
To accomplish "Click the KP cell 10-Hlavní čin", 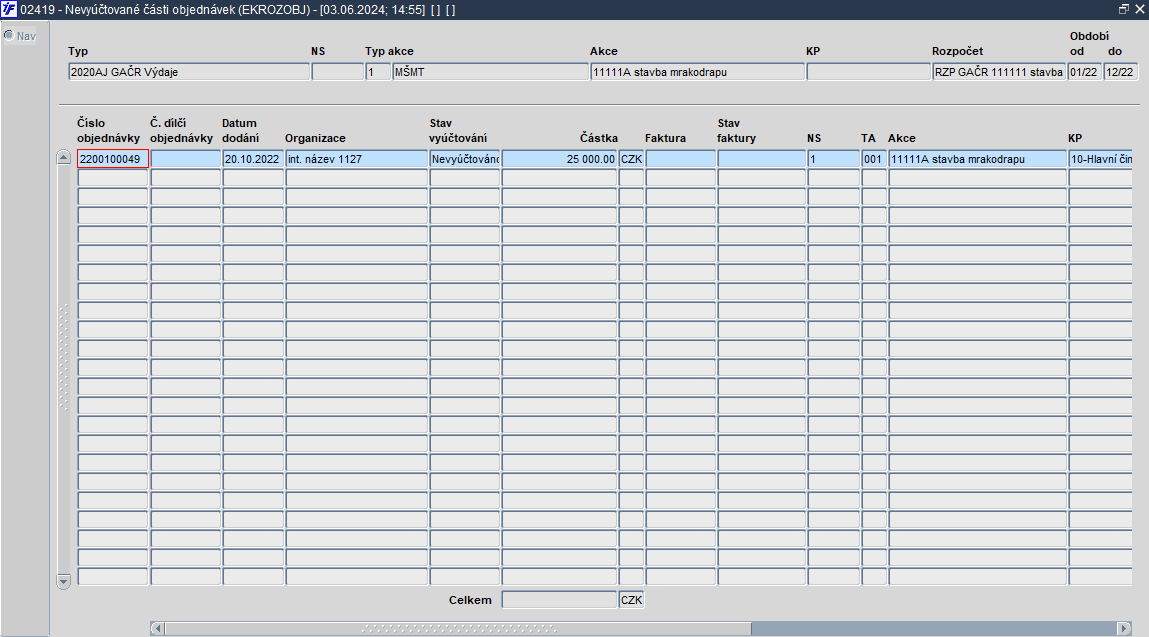I will tap(1101, 159).
